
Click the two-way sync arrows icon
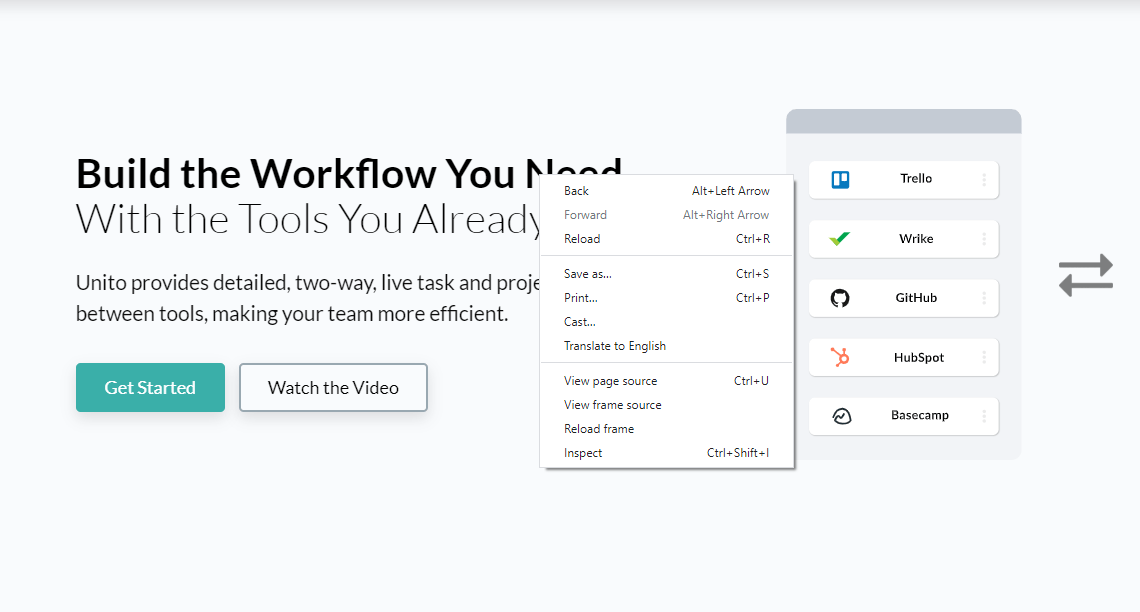[1085, 275]
